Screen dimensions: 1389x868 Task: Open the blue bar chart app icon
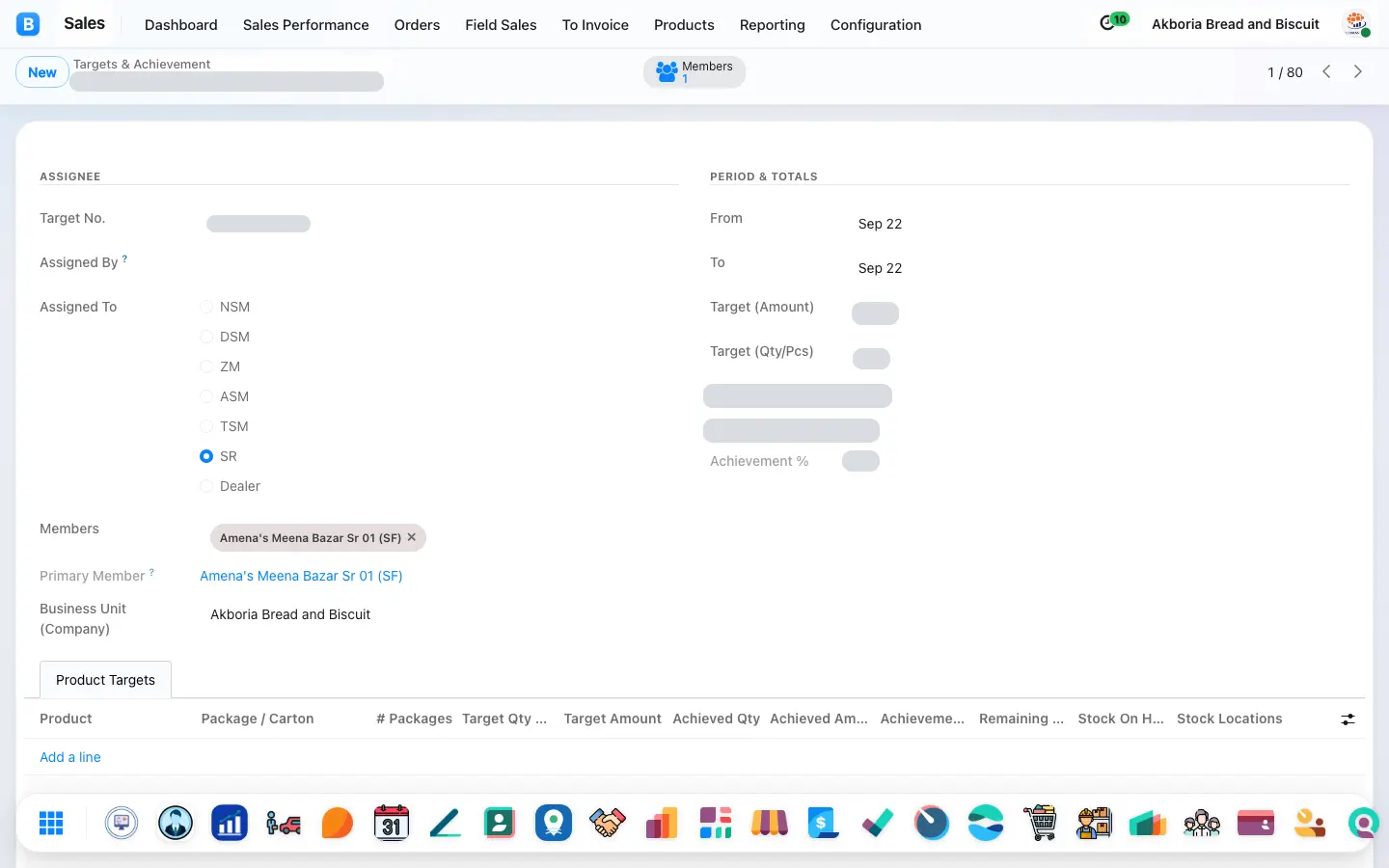(230, 823)
